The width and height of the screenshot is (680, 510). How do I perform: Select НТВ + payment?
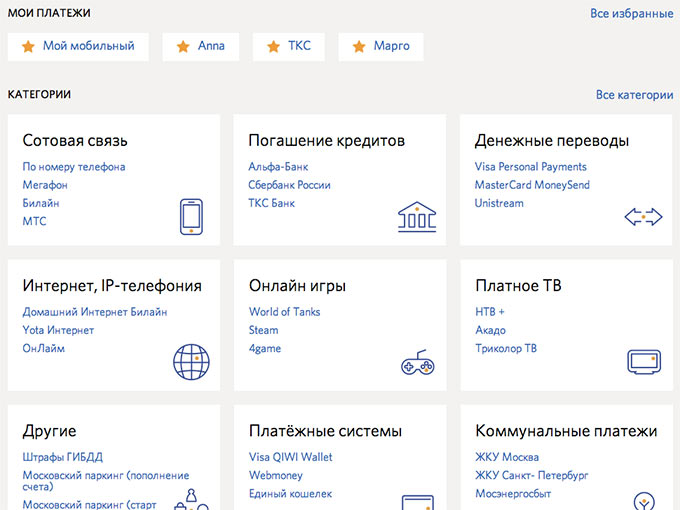pyautogui.click(x=490, y=312)
